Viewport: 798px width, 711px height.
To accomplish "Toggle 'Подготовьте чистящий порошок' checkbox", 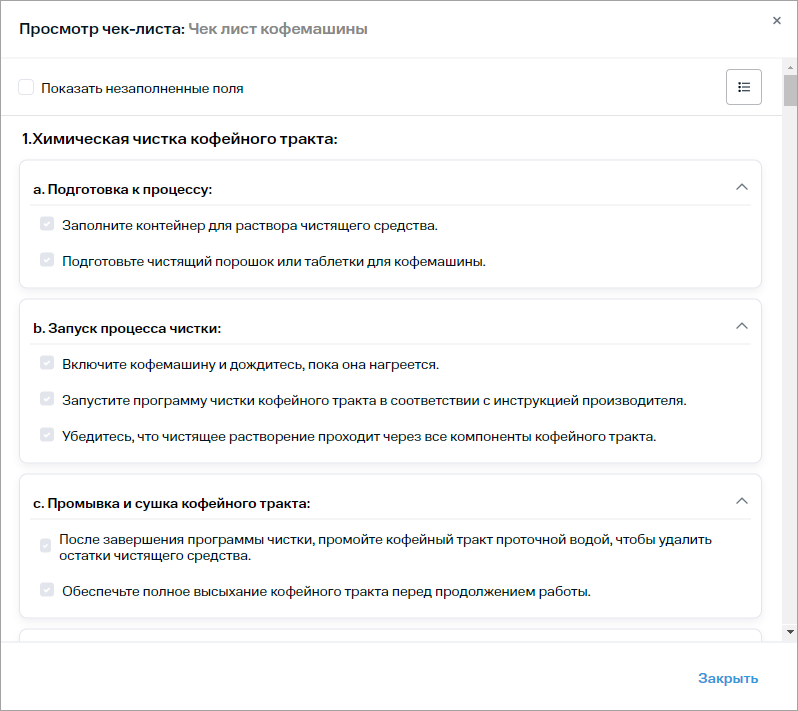I will click(46, 261).
